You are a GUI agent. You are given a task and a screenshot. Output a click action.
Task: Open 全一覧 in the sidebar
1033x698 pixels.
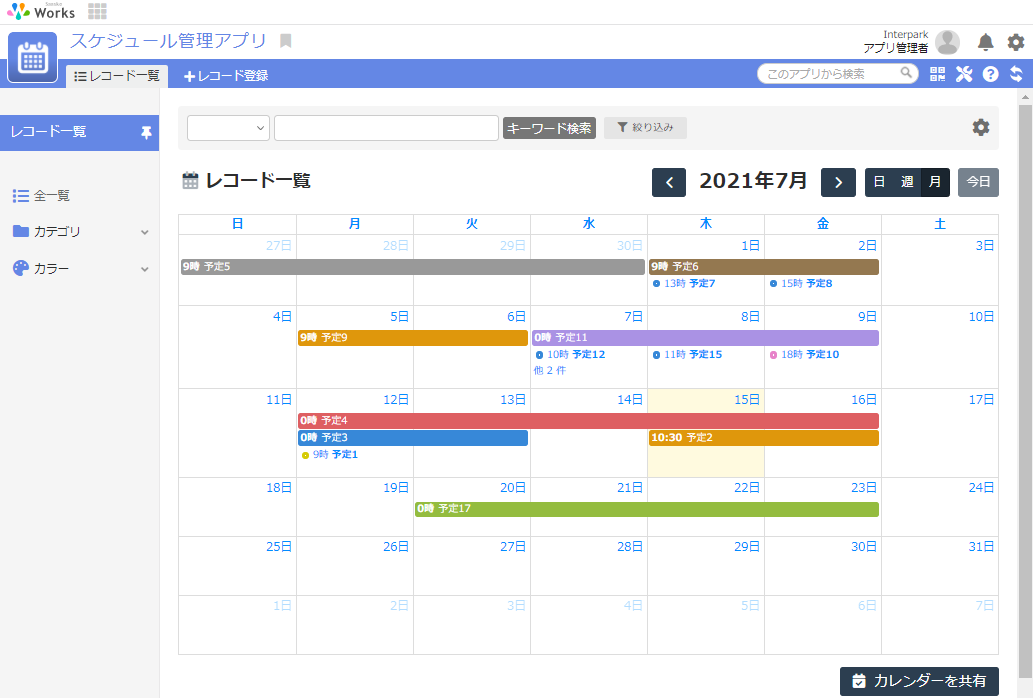point(51,196)
